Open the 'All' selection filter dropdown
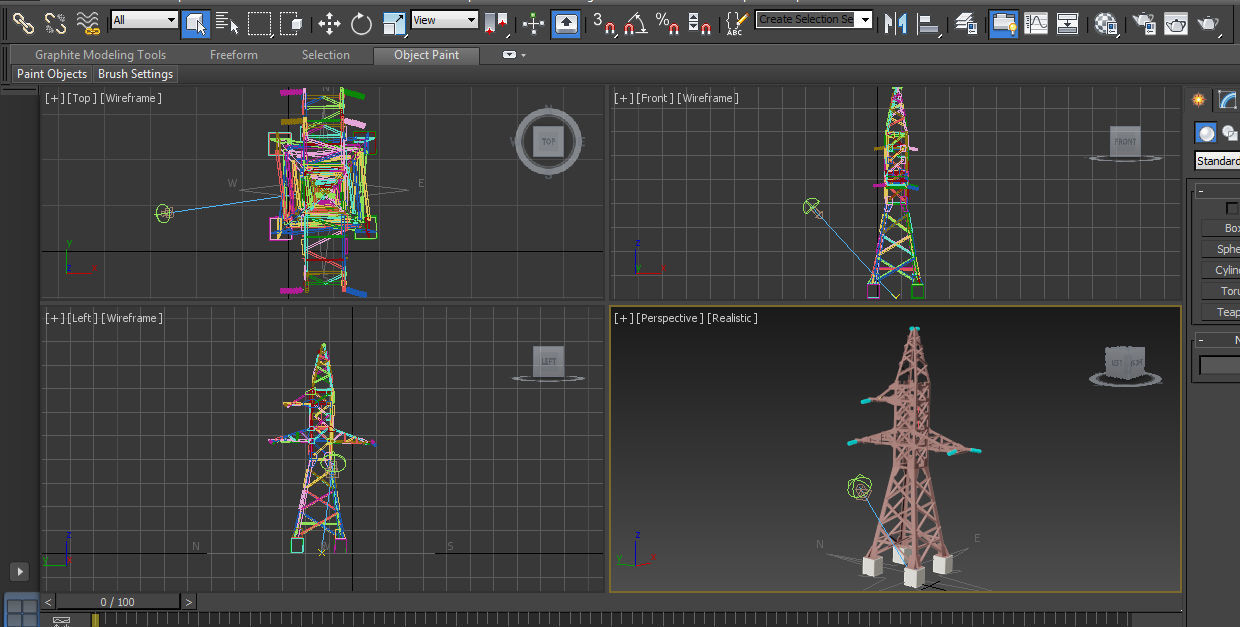1240x627 pixels. (x=144, y=20)
